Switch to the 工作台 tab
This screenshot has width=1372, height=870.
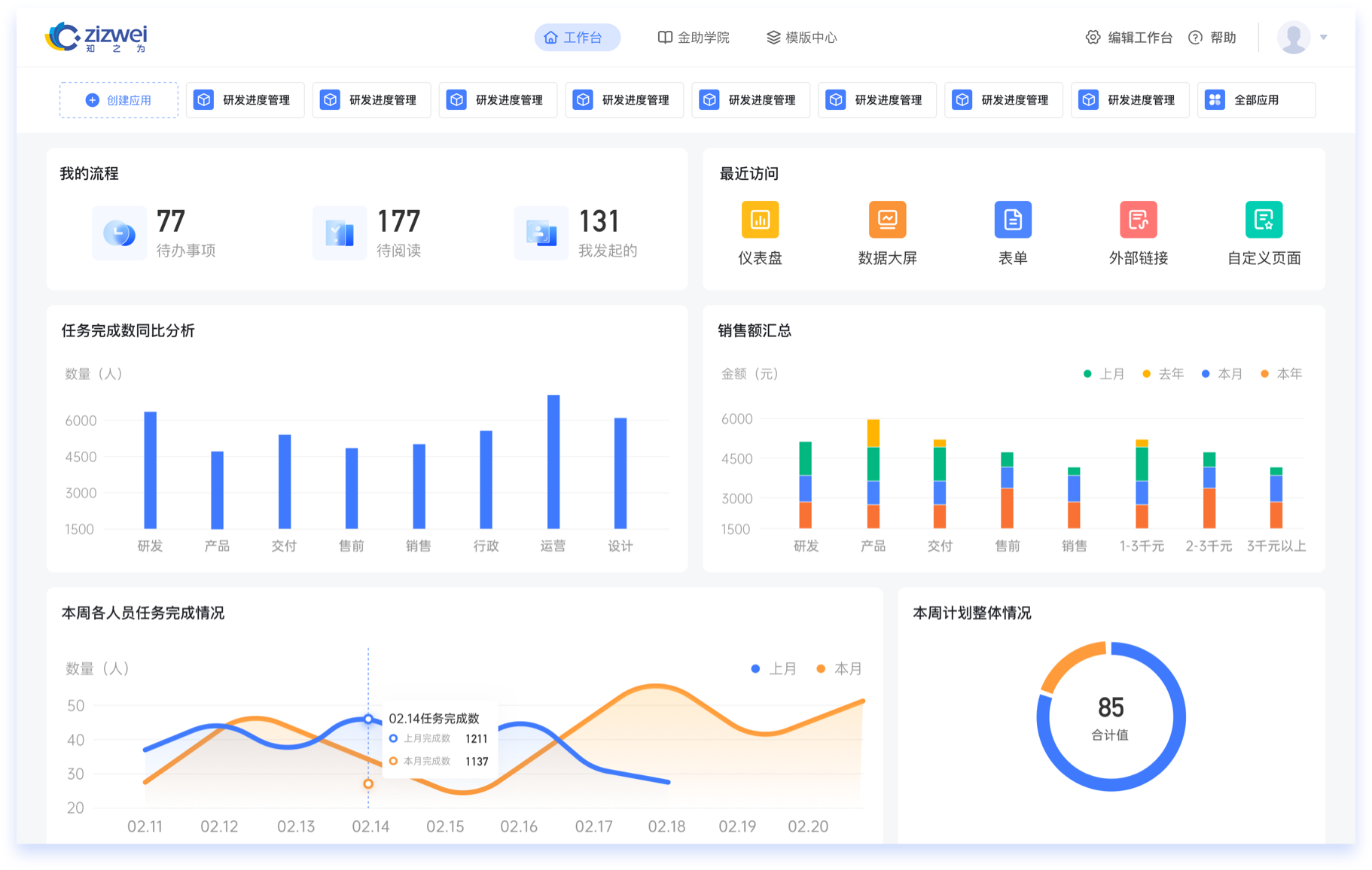click(x=577, y=38)
